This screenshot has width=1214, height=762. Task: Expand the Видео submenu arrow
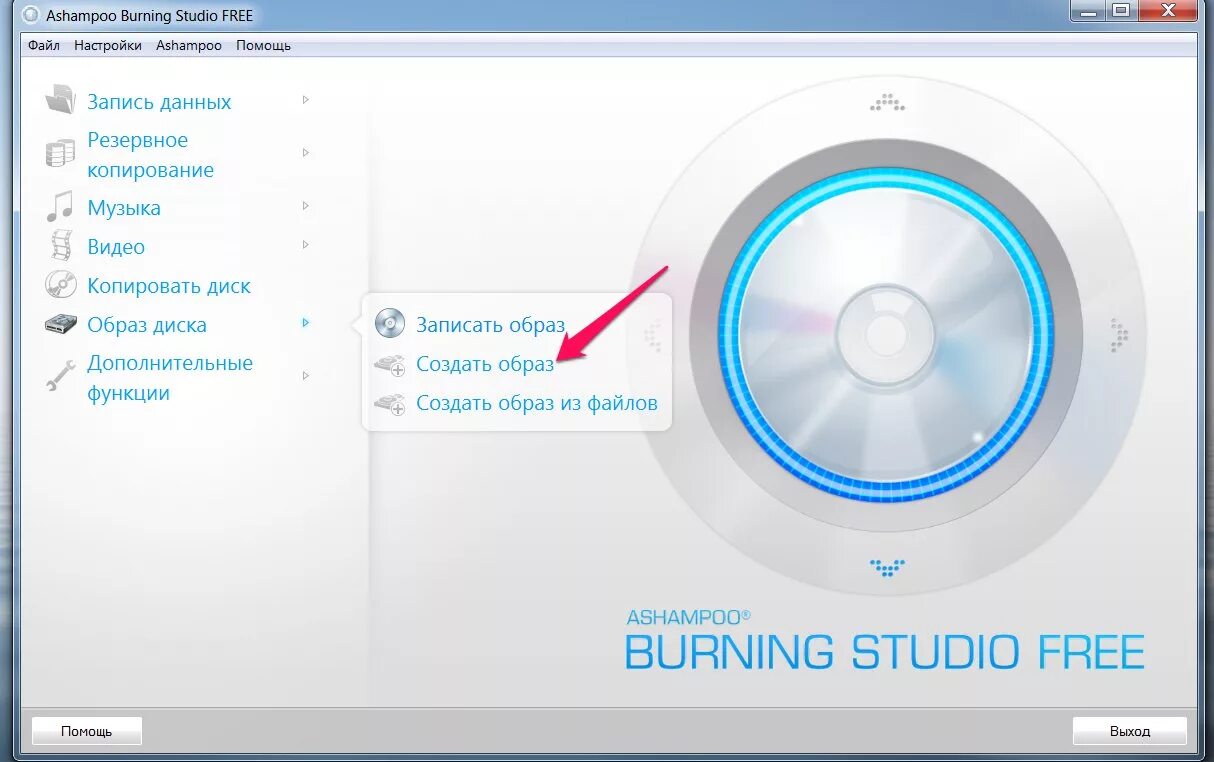click(x=306, y=245)
